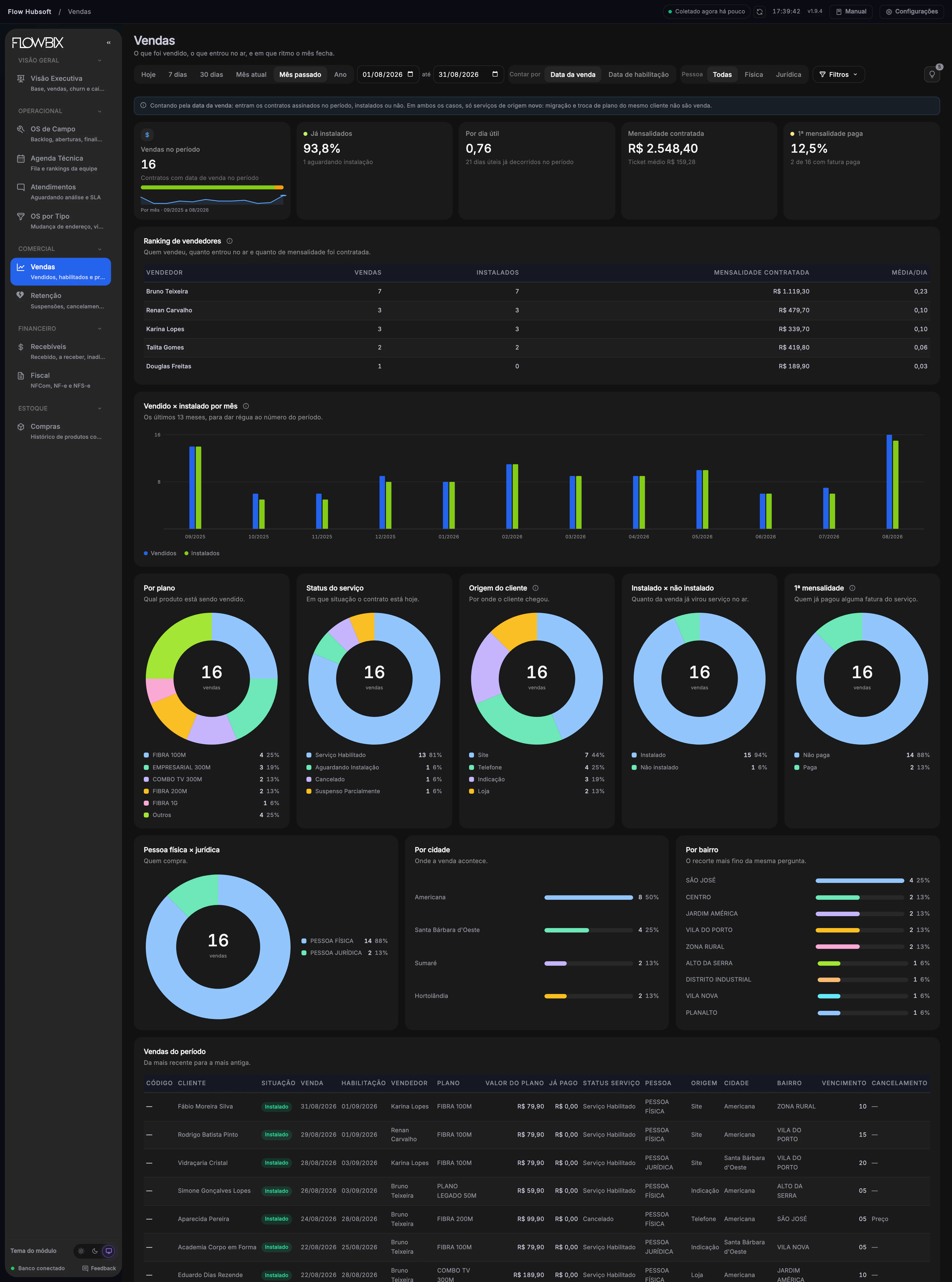Screen dimensions: 952x1282
Task: Click the FLOWBIX logo
Action: tap(38, 43)
